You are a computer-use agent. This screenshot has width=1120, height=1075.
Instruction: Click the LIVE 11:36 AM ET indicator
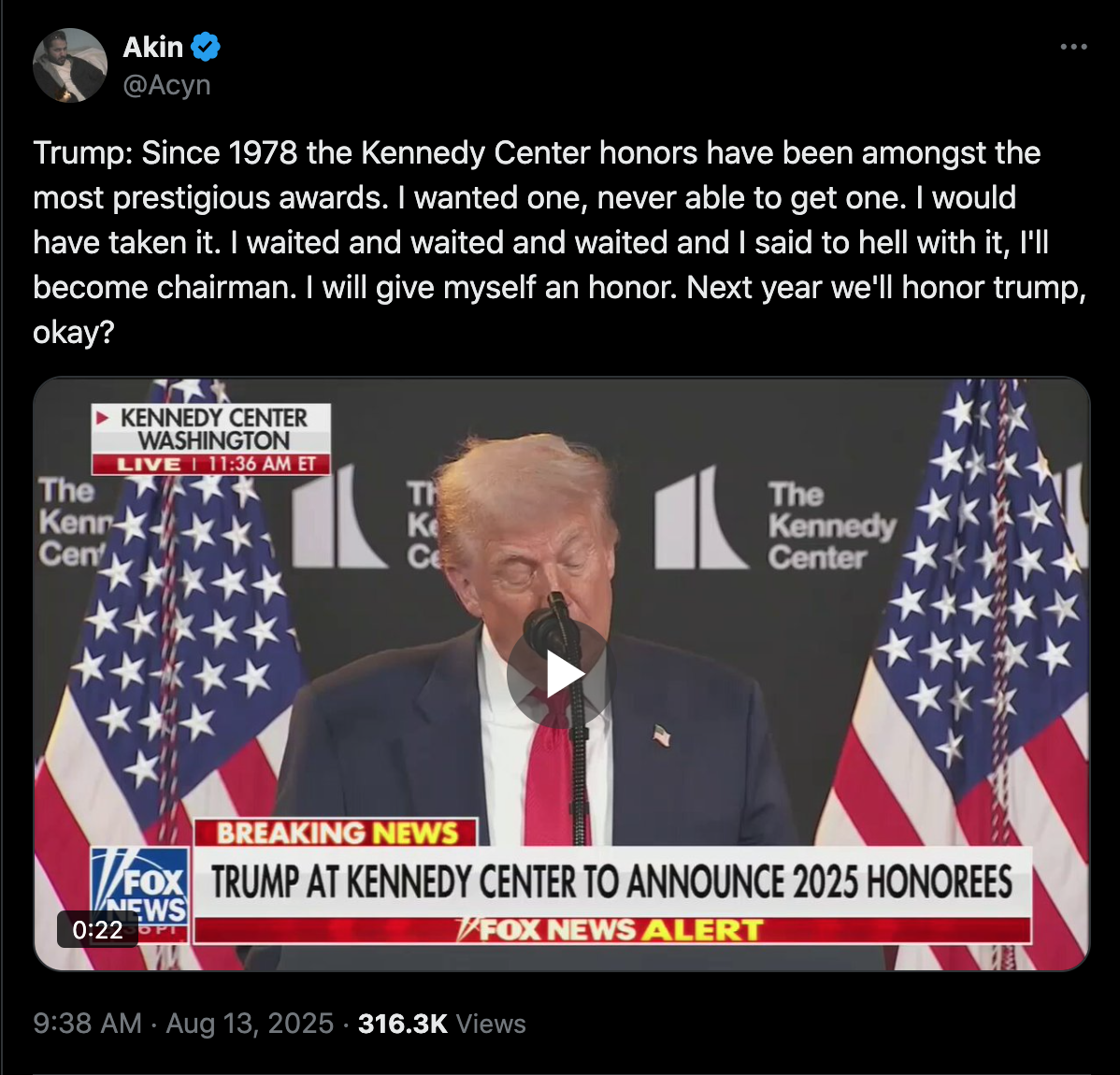click(211, 465)
